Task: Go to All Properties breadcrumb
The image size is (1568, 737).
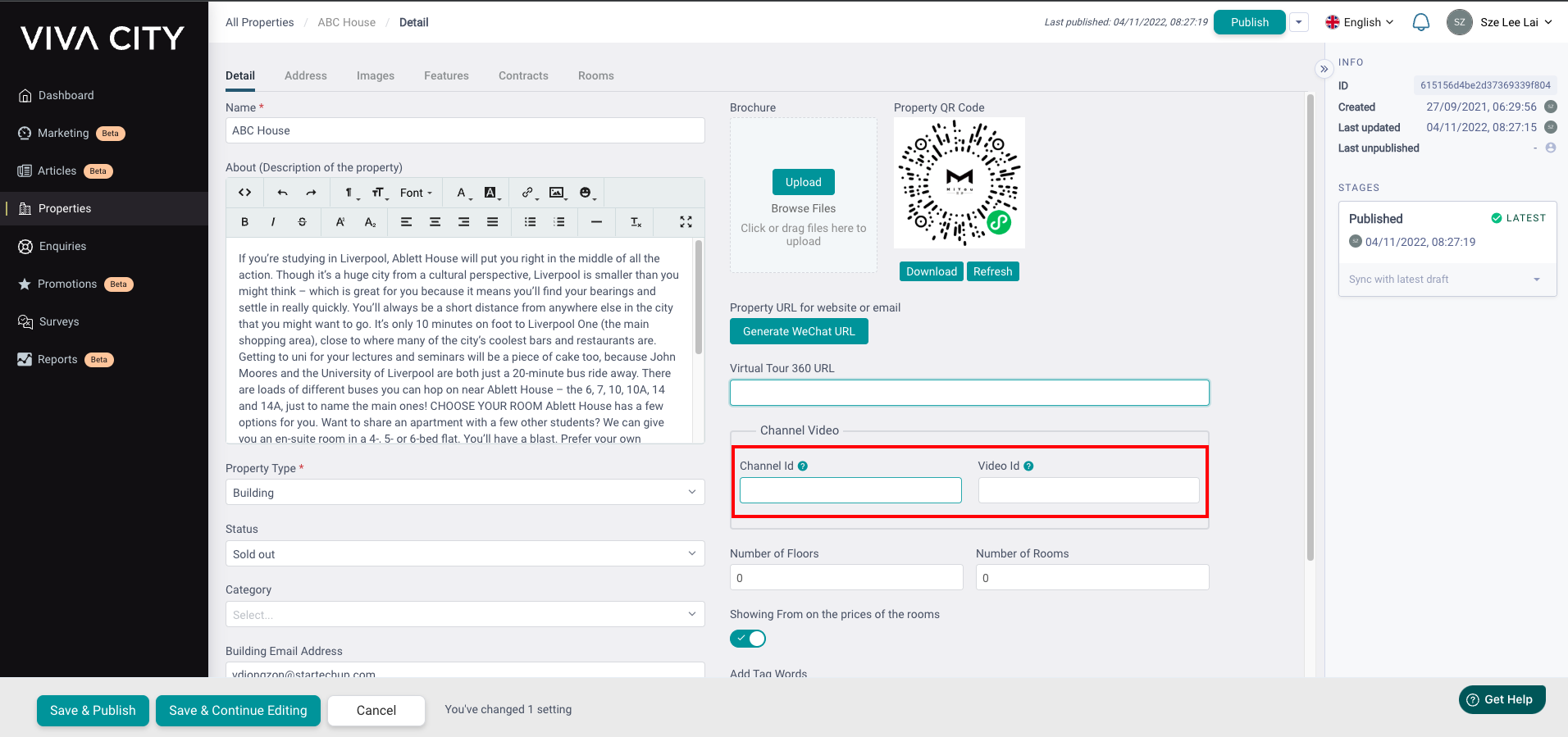Action: [260, 22]
